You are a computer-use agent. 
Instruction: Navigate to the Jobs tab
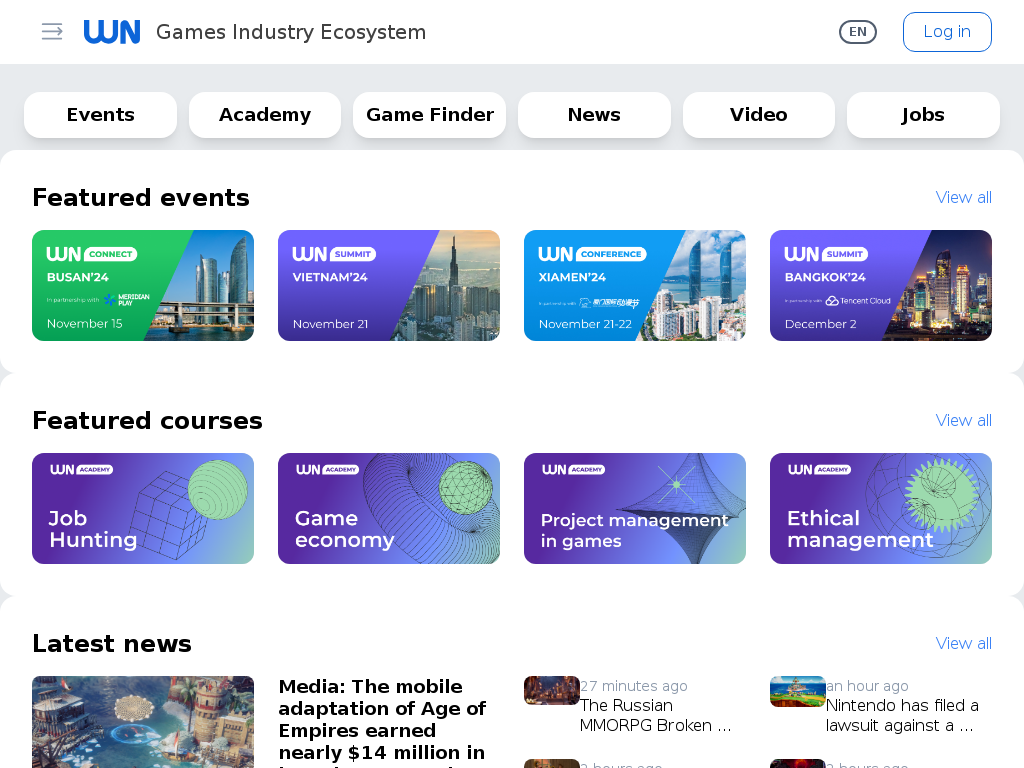click(923, 115)
